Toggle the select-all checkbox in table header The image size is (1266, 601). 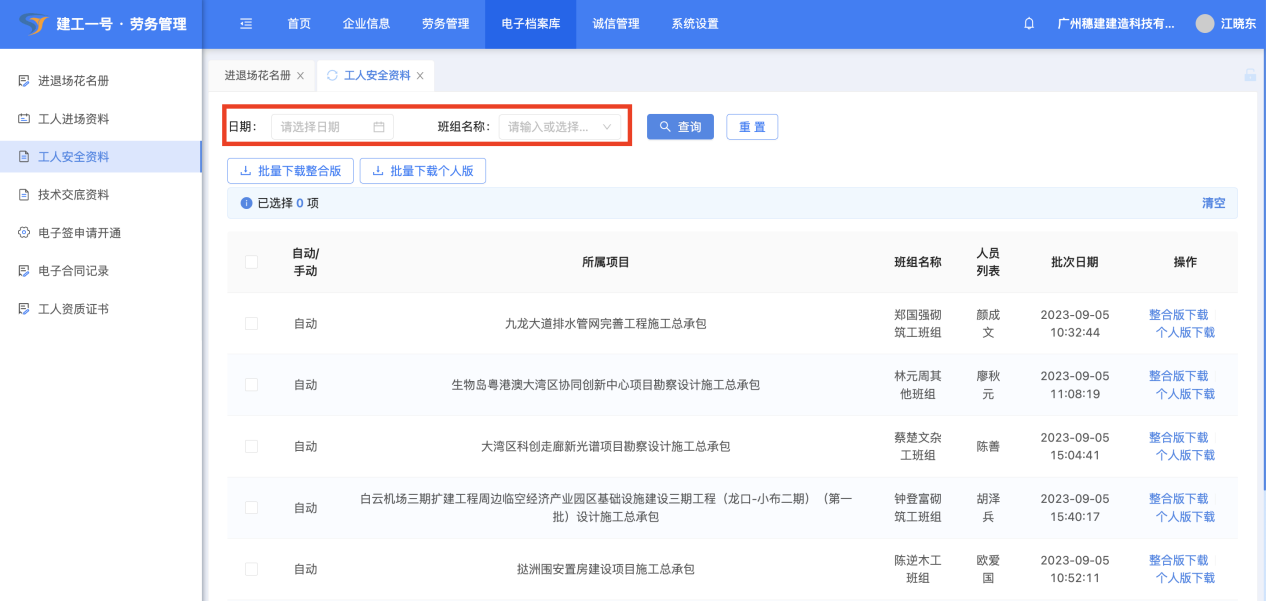coord(251,262)
